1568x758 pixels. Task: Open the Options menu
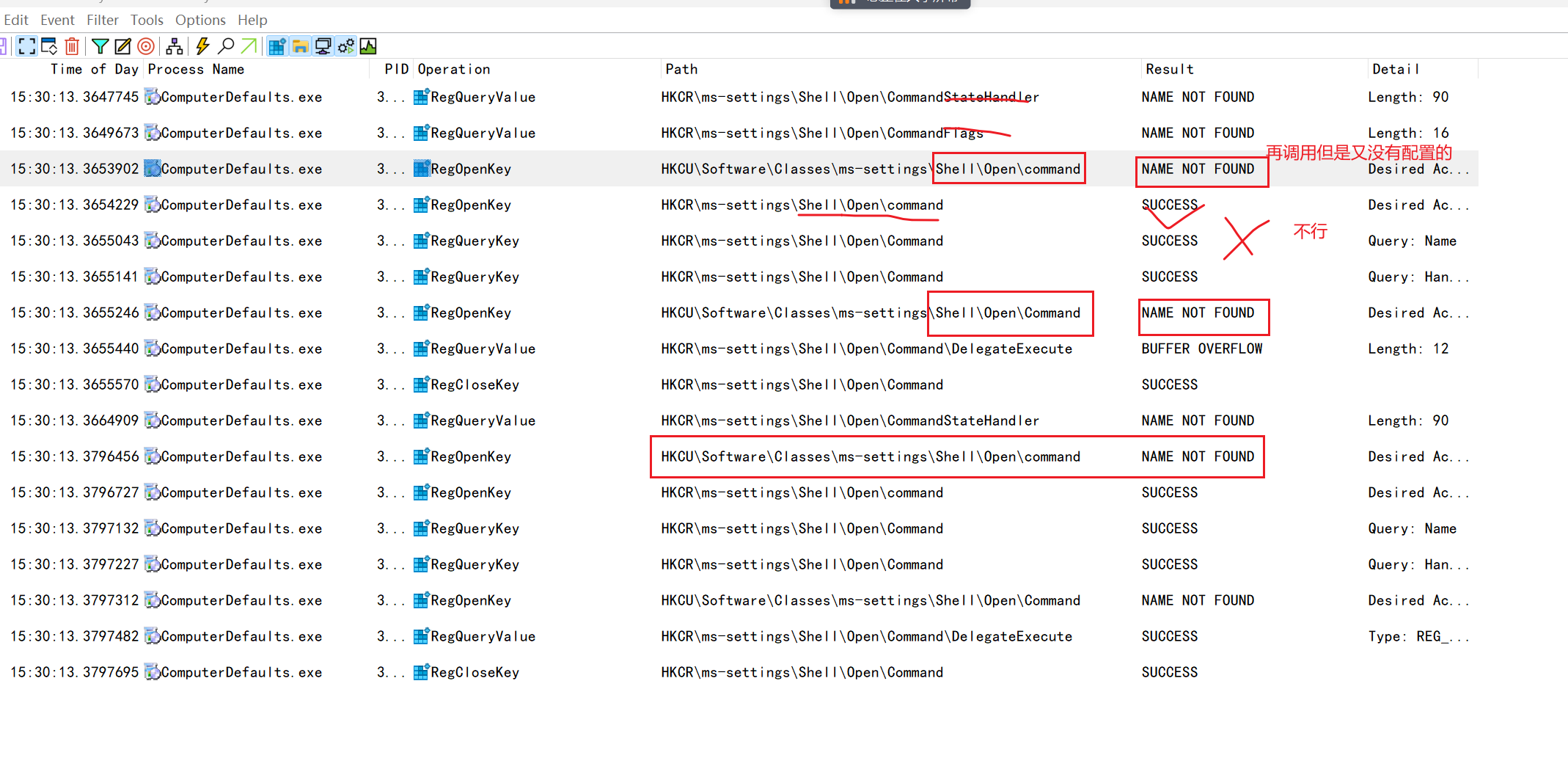click(200, 20)
